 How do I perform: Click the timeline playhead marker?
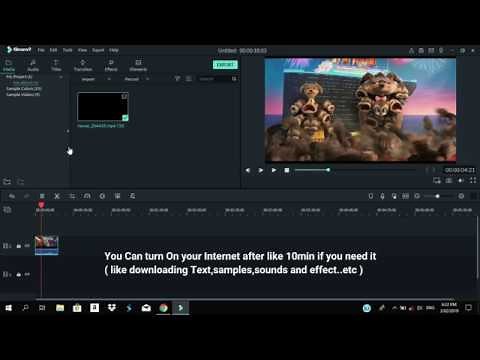(x=41, y=204)
